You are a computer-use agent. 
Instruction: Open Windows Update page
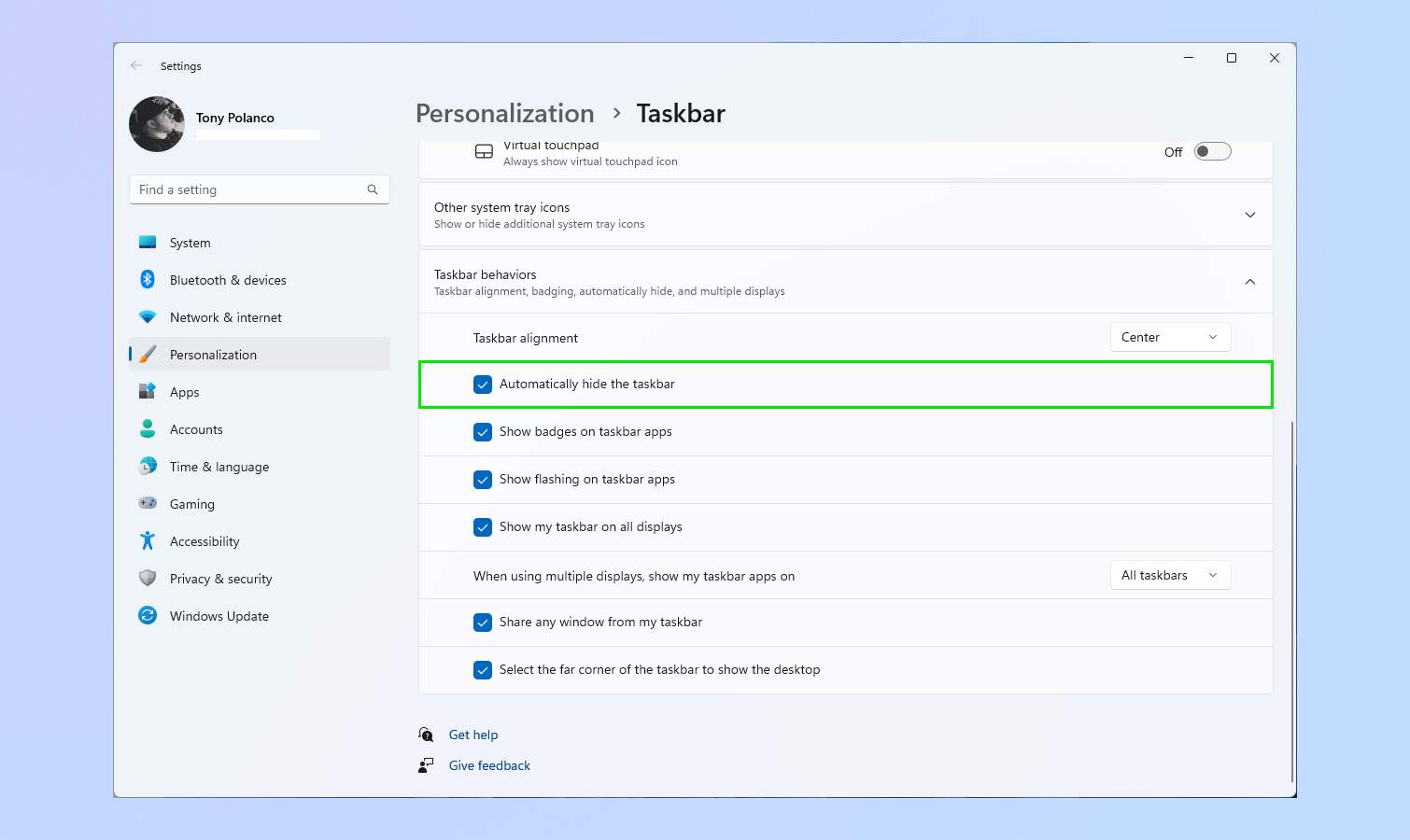click(x=260, y=616)
